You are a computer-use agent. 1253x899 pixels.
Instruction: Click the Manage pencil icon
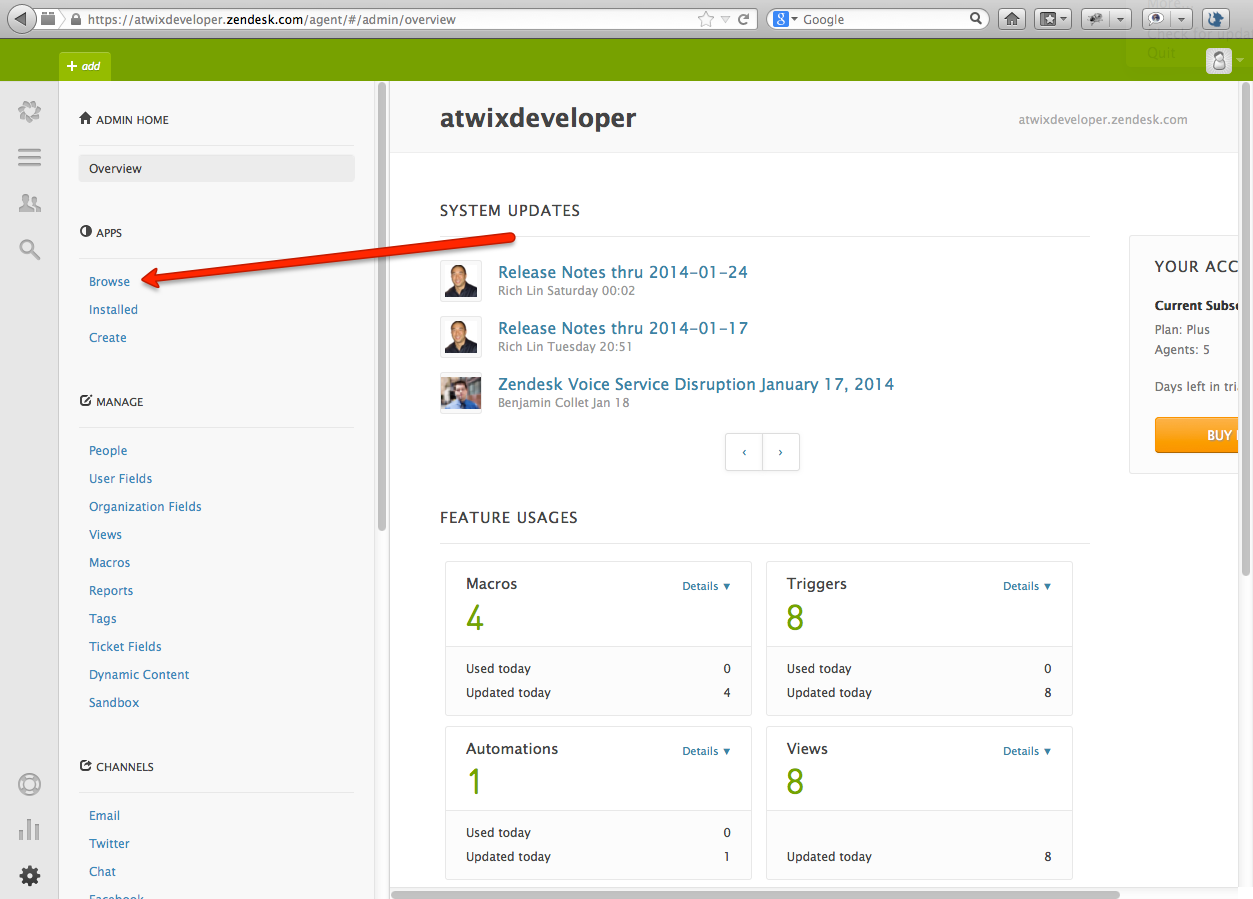coord(85,401)
